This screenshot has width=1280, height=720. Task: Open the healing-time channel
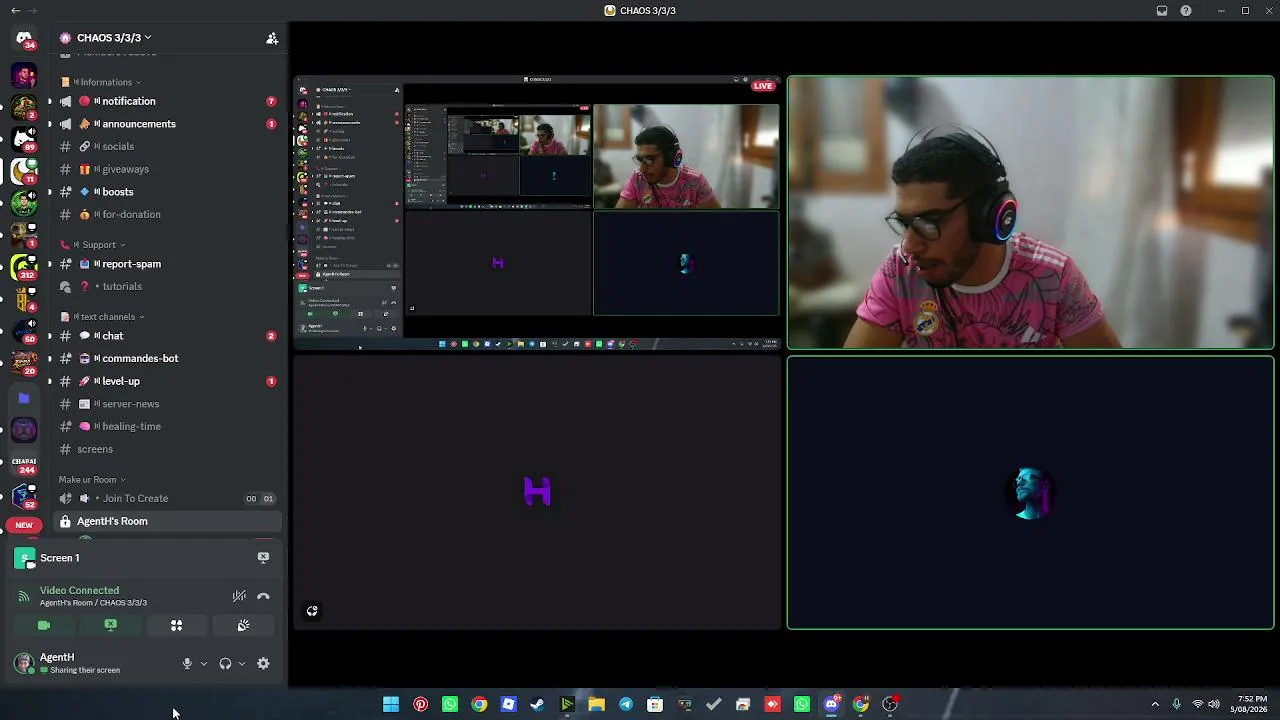coord(167,426)
